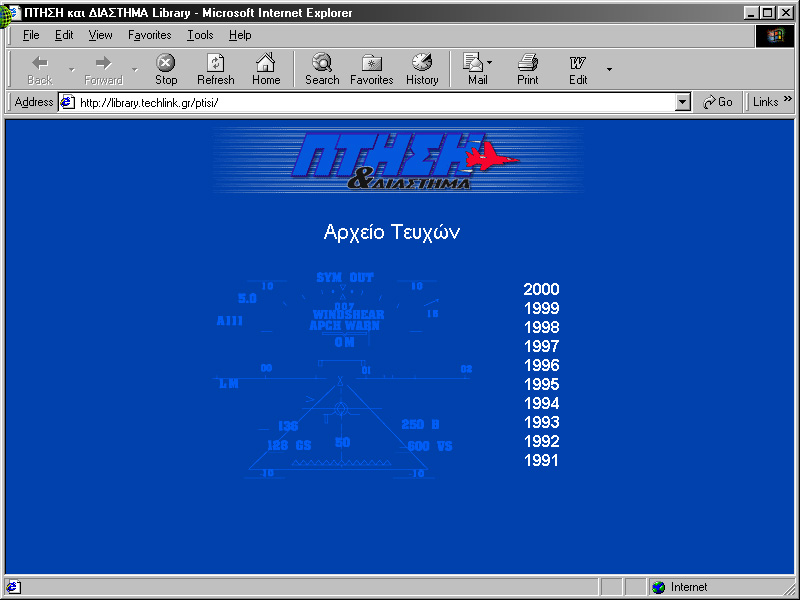Open the Help menu

pos(240,35)
